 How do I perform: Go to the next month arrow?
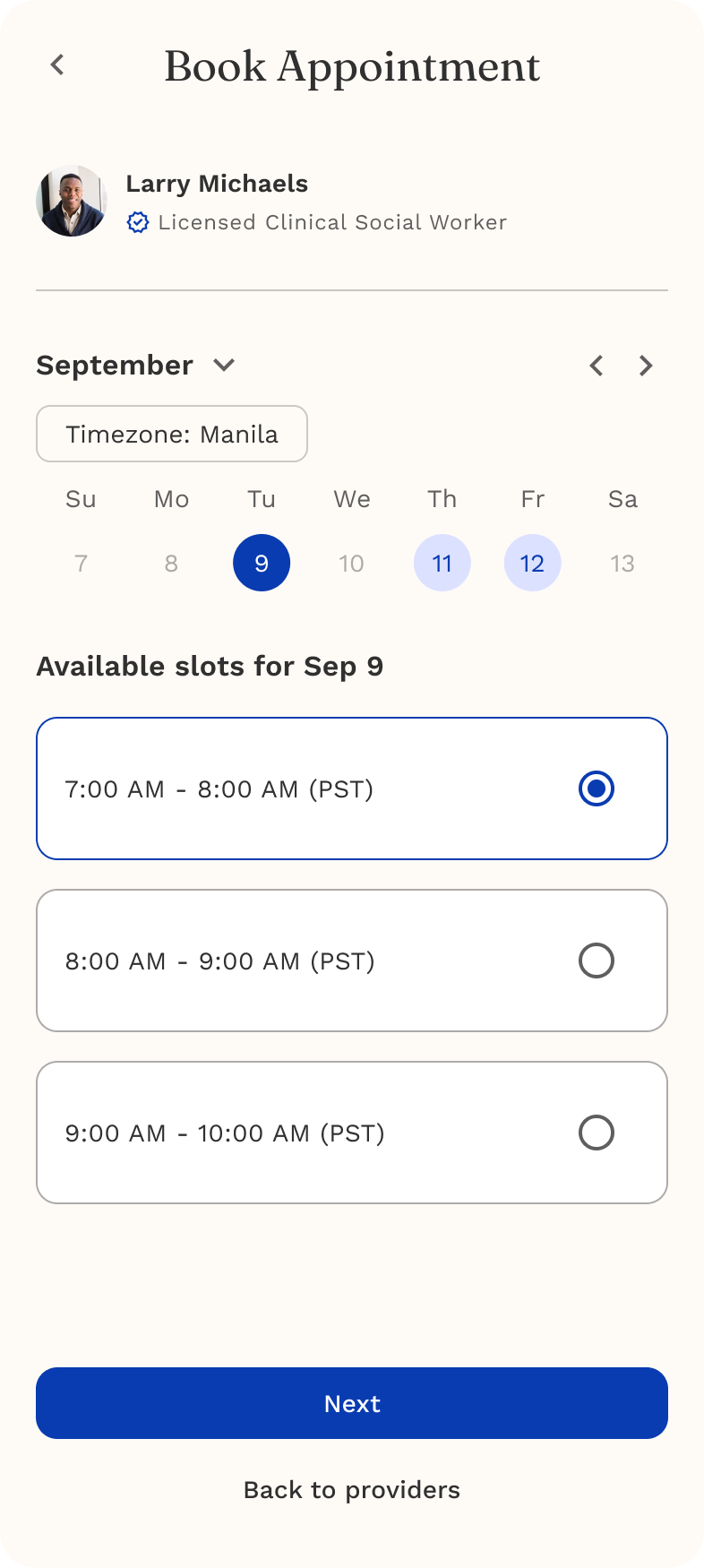[646, 366]
